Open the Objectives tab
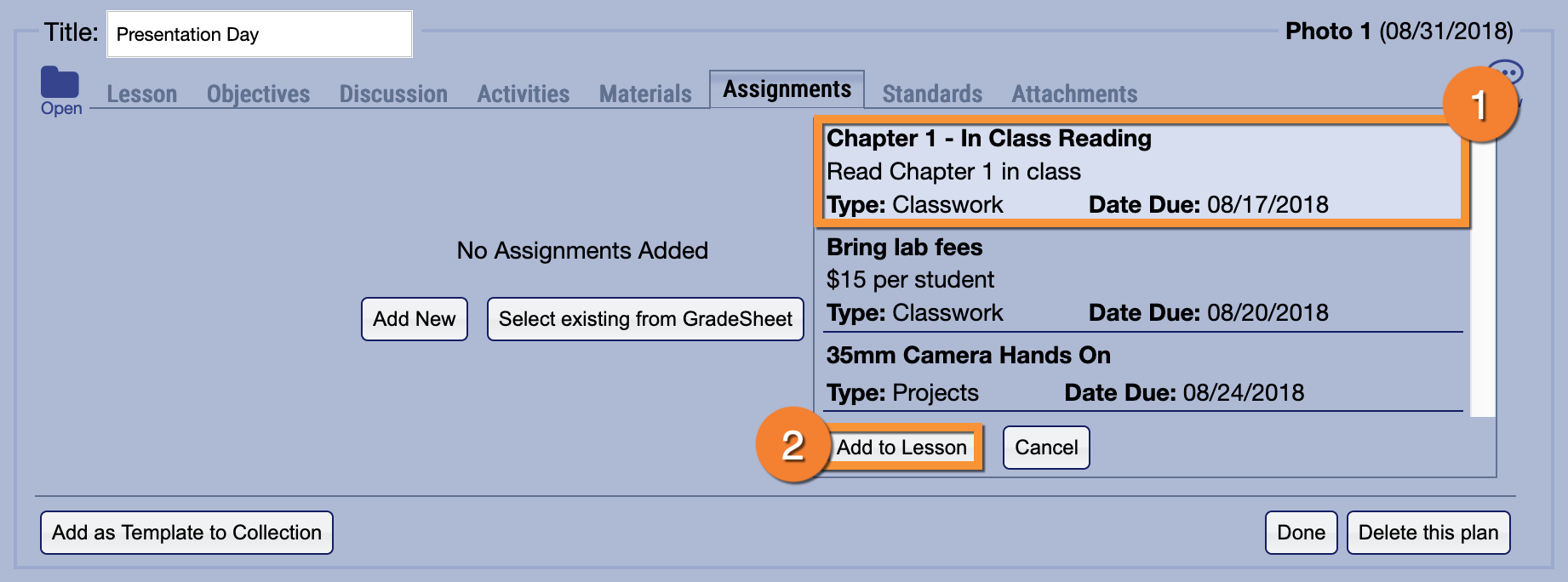 (x=258, y=94)
